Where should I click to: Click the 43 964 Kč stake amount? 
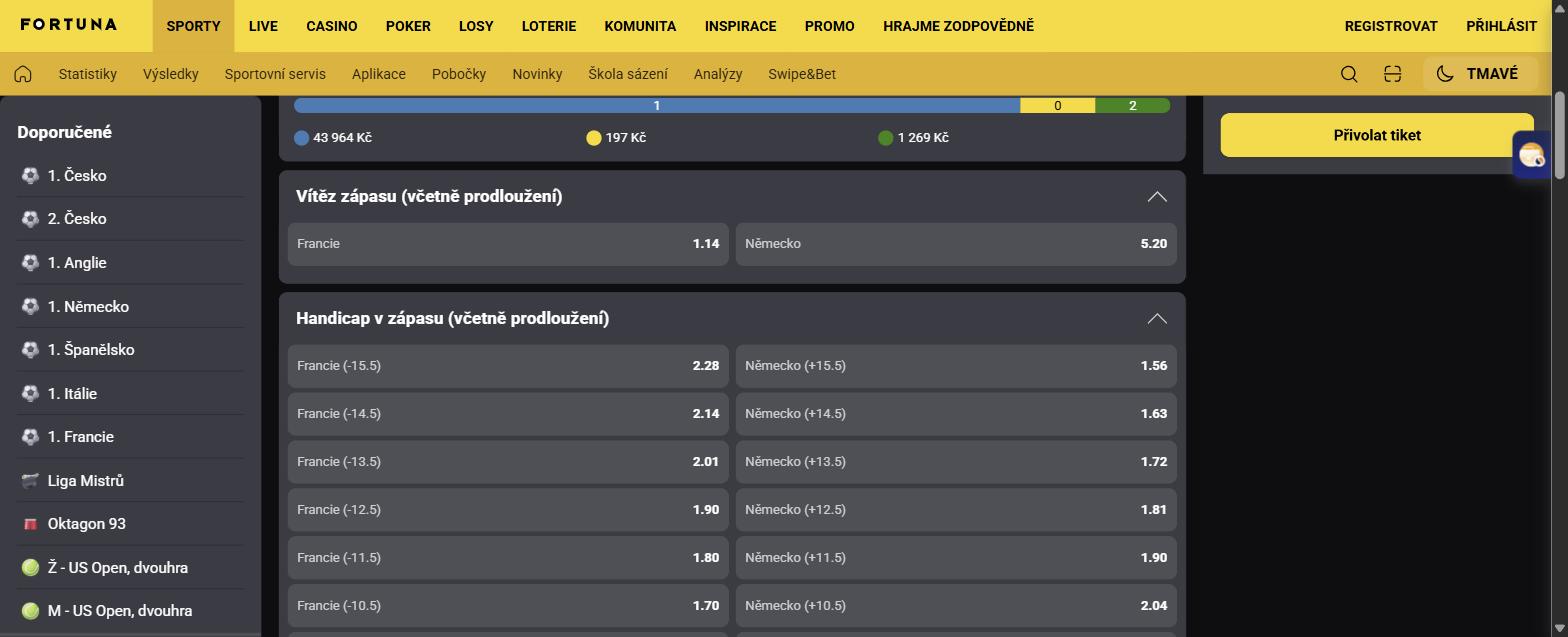click(x=342, y=138)
